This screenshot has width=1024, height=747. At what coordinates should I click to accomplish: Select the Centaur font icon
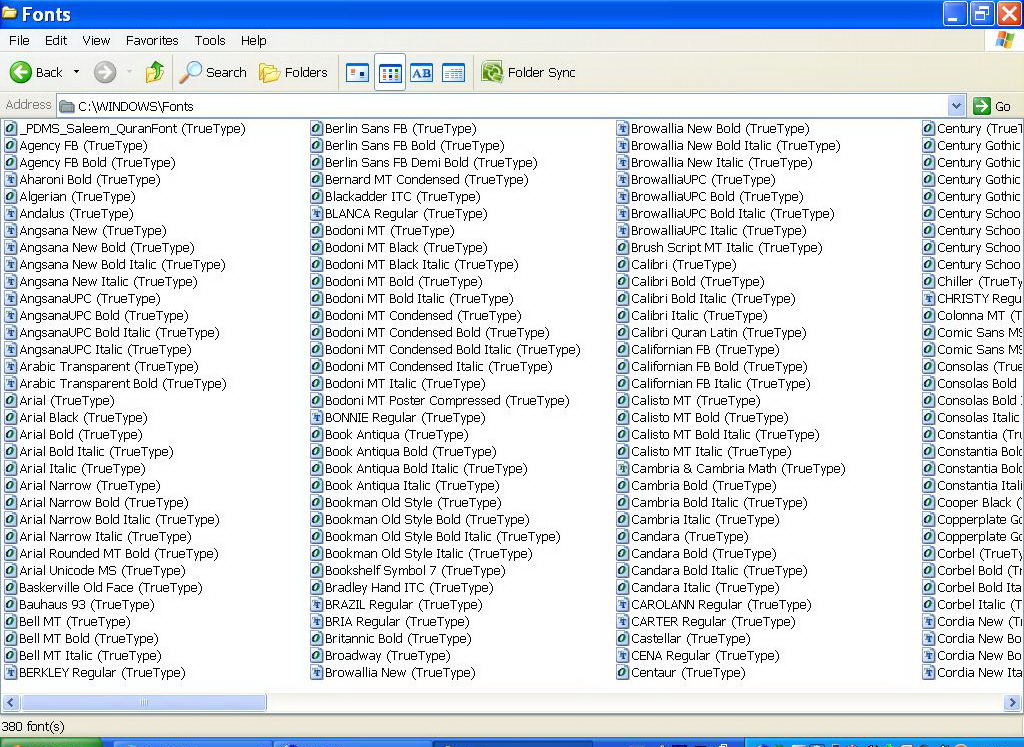click(x=622, y=672)
